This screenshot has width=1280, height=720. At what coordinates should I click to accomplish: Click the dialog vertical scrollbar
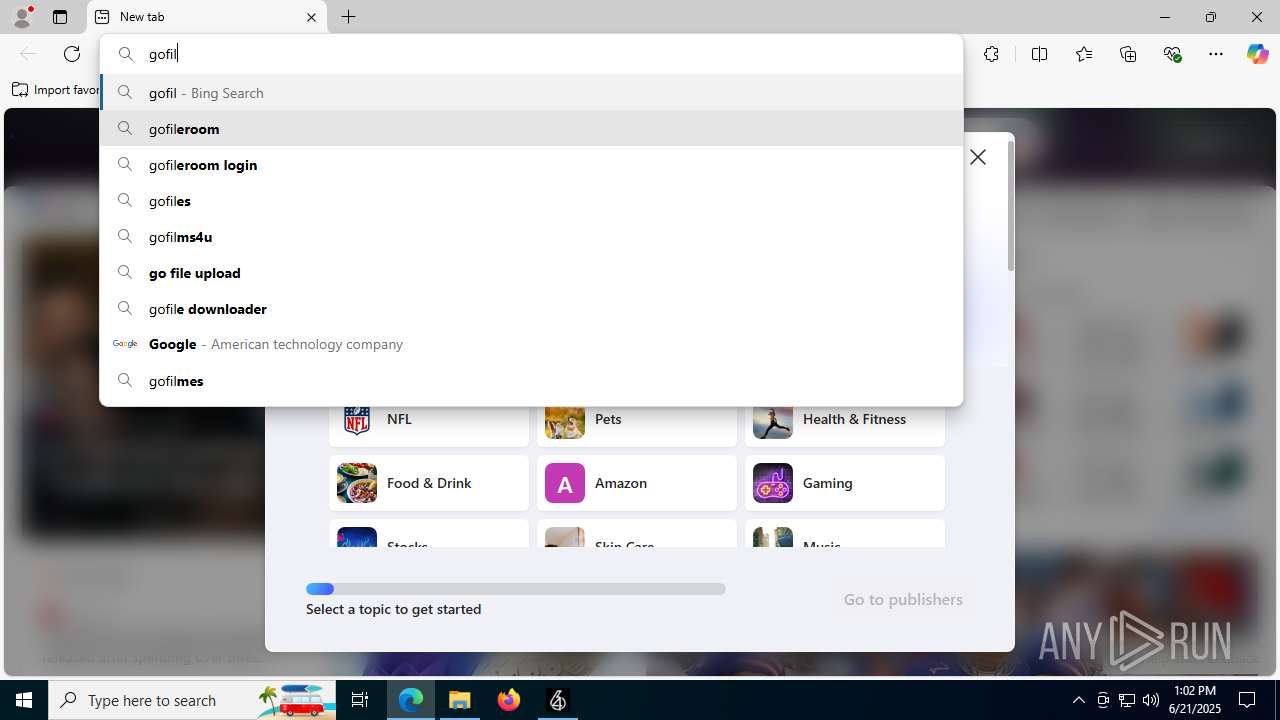click(1011, 205)
